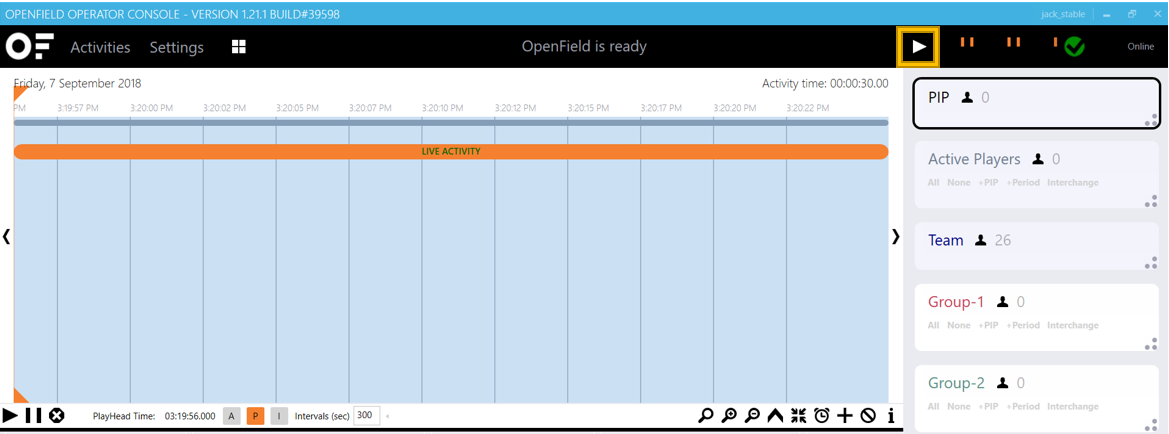
Task: Click the dots handle on Active Players card
Action: point(1151,201)
